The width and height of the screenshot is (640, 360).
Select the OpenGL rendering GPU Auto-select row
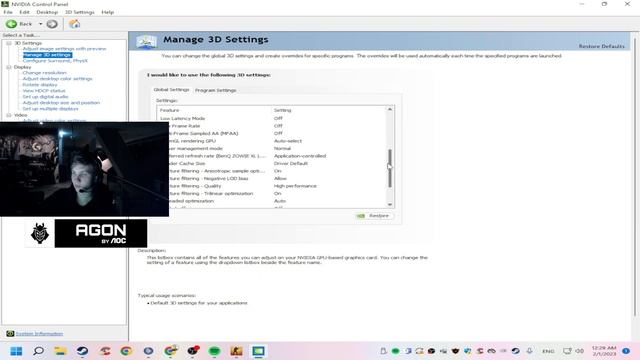[x=271, y=141]
